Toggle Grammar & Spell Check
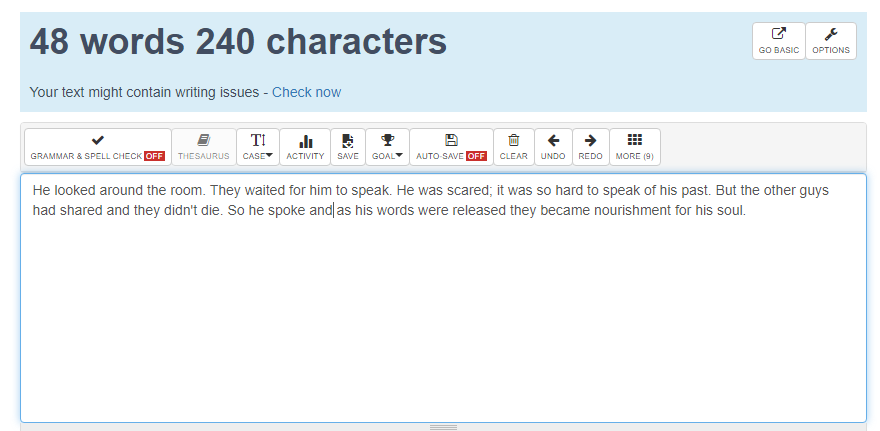Viewport: 880px width, 431px height. 98,147
